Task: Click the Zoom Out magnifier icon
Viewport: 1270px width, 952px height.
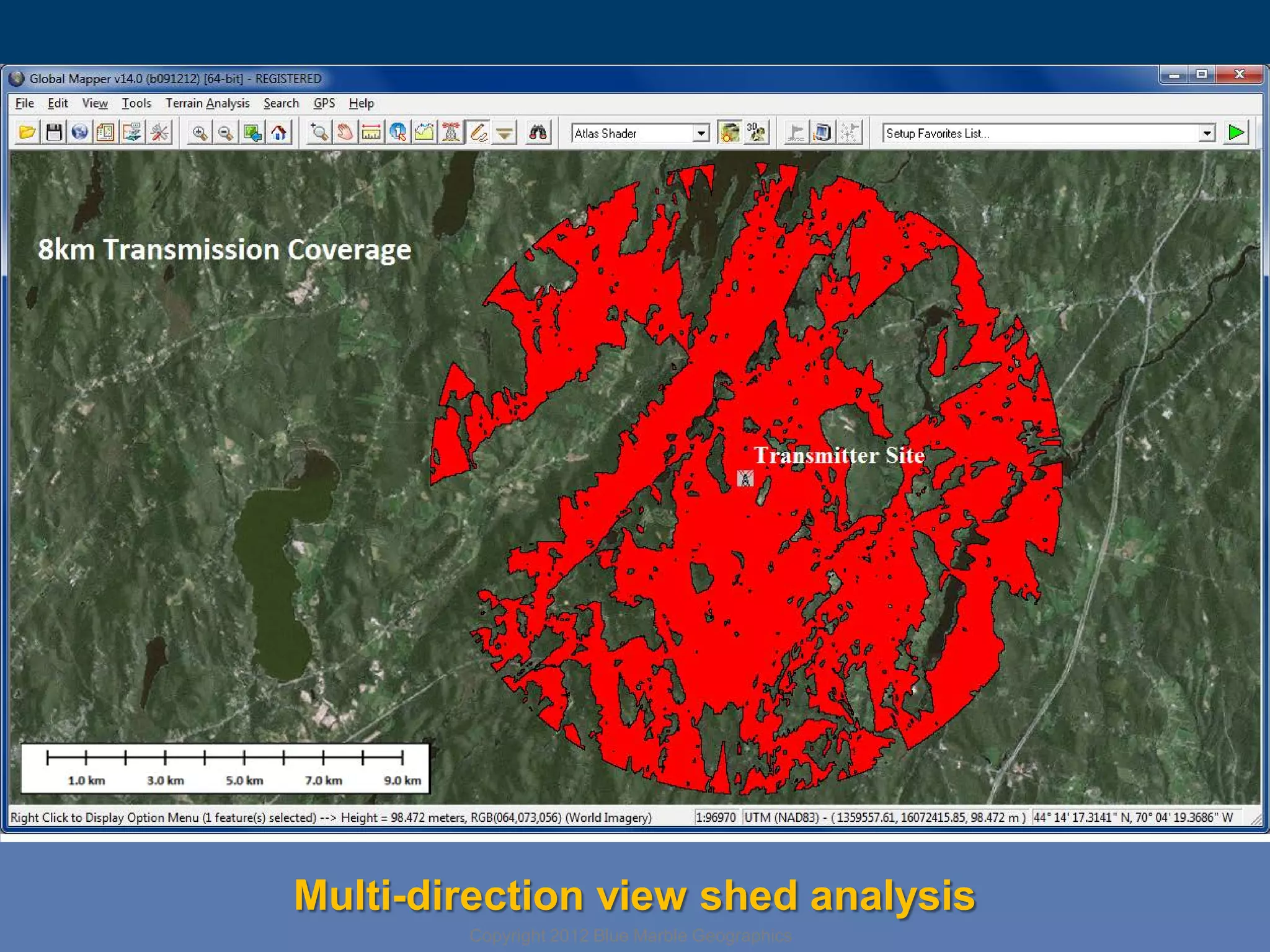Action: coord(226,133)
